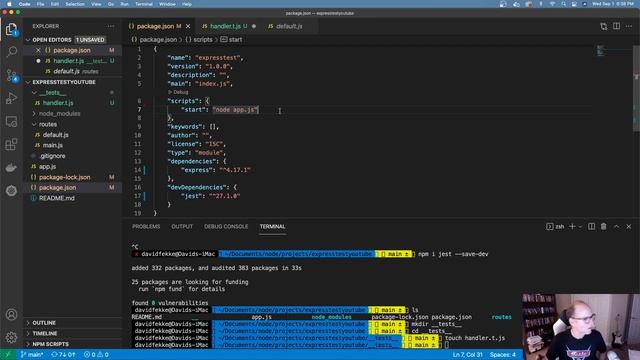Close package.json in Open Editors list
Image resolution: width=640 pixels, height=360 pixels.
coord(38,50)
